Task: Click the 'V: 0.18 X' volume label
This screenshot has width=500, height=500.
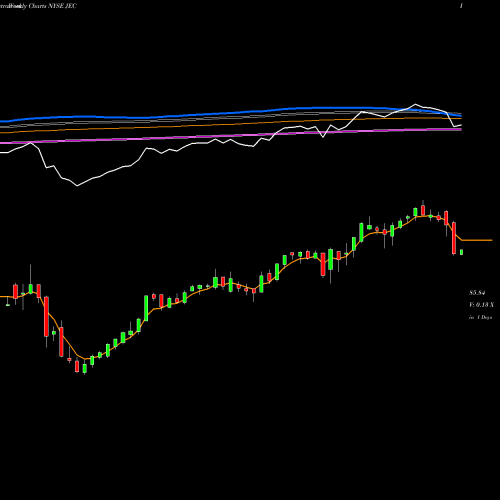Action: [x=481, y=305]
